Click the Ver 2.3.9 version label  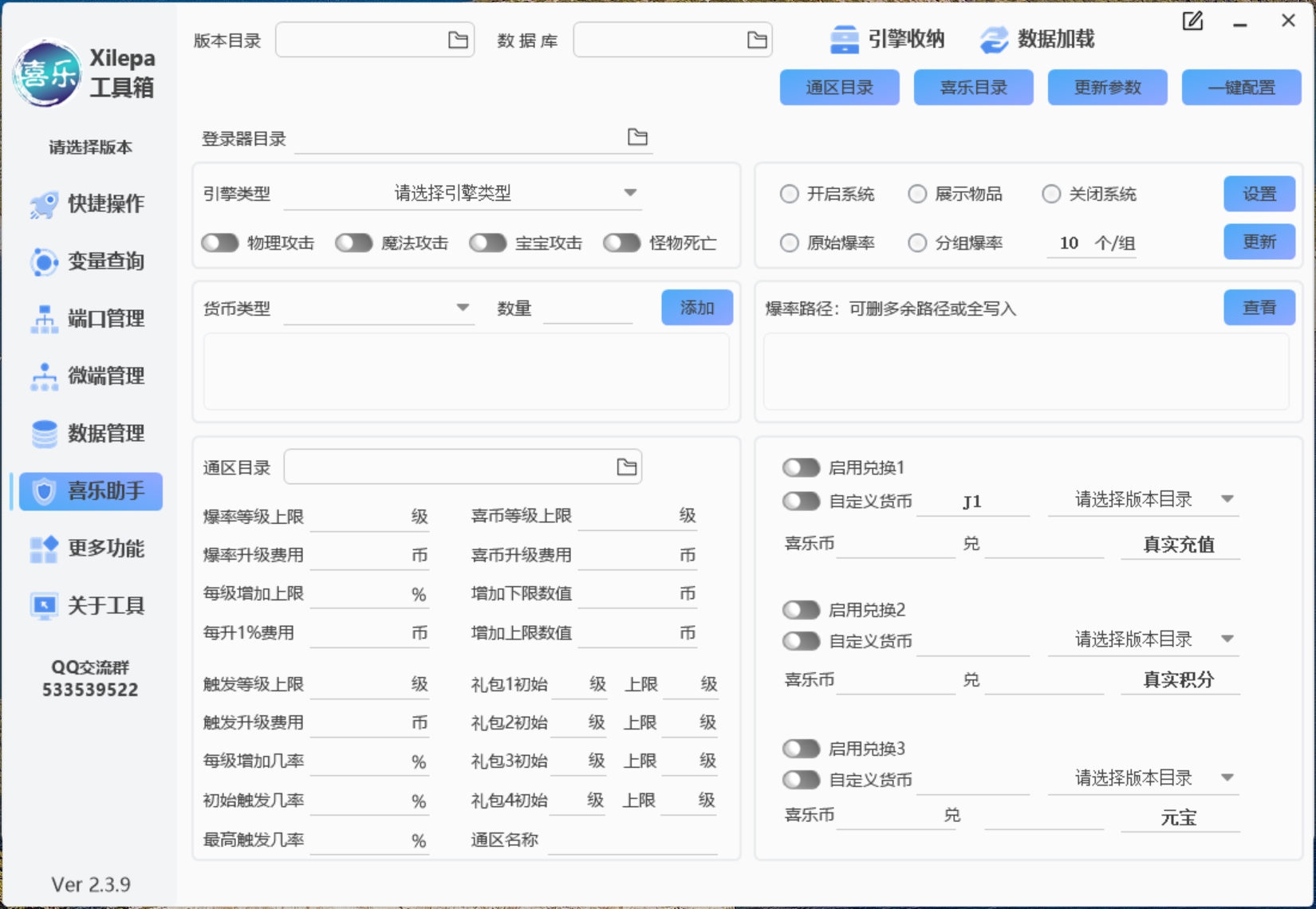91,885
